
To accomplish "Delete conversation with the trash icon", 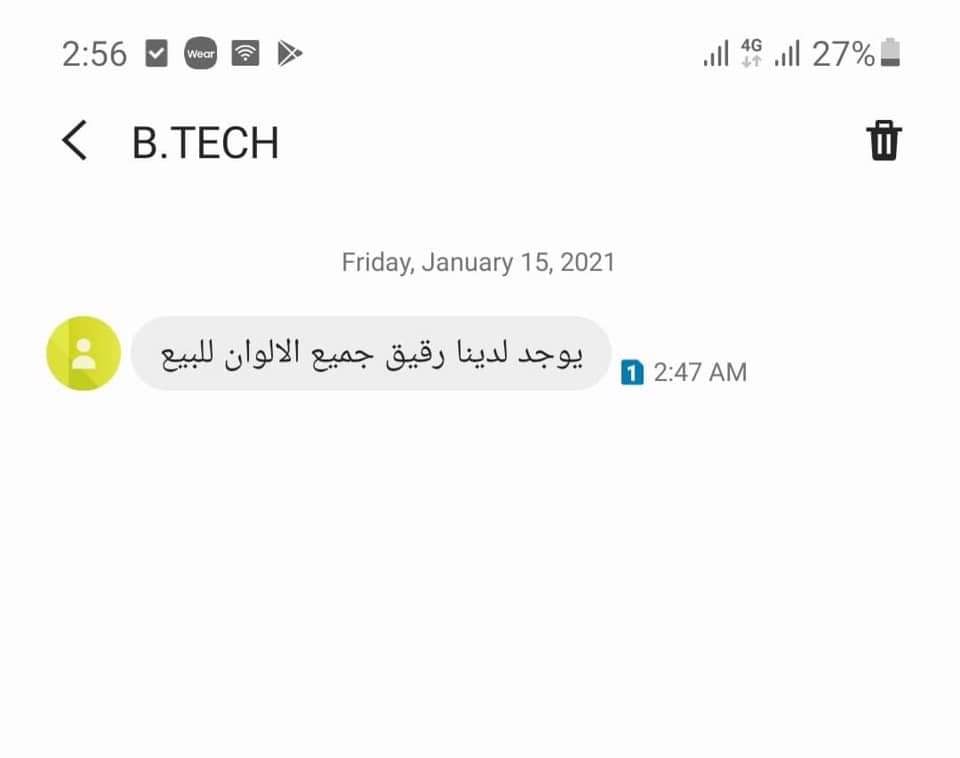I will (883, 141).
